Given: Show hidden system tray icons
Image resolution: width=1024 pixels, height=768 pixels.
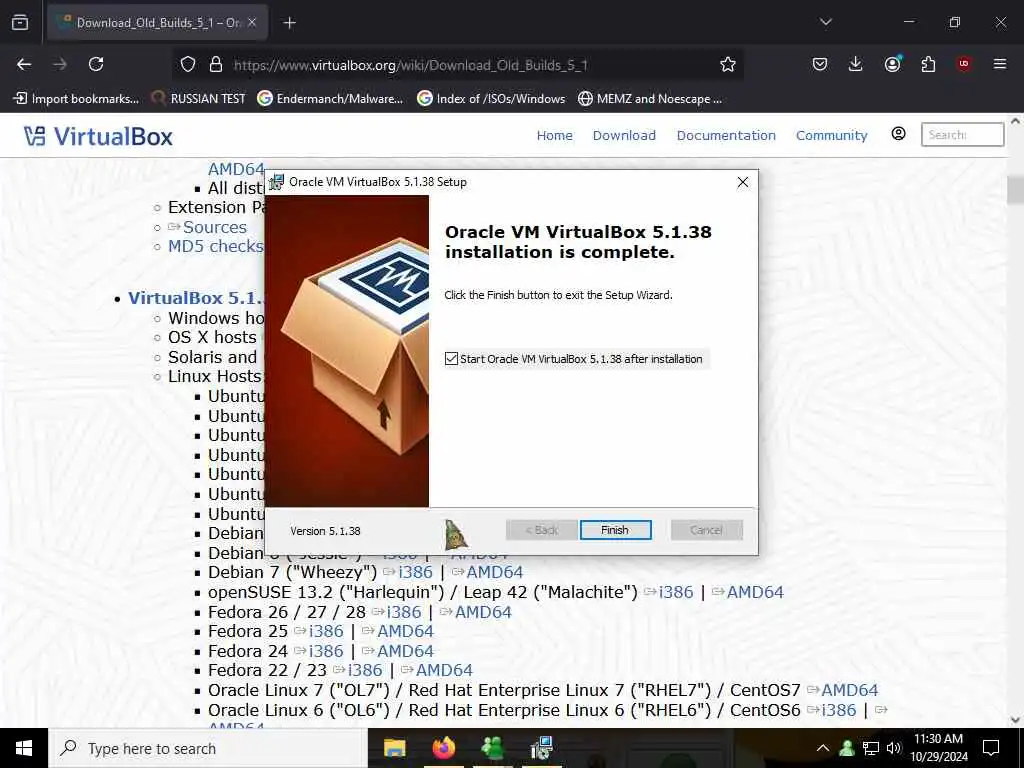Looking at the screenshot, I should click(823, 748).
